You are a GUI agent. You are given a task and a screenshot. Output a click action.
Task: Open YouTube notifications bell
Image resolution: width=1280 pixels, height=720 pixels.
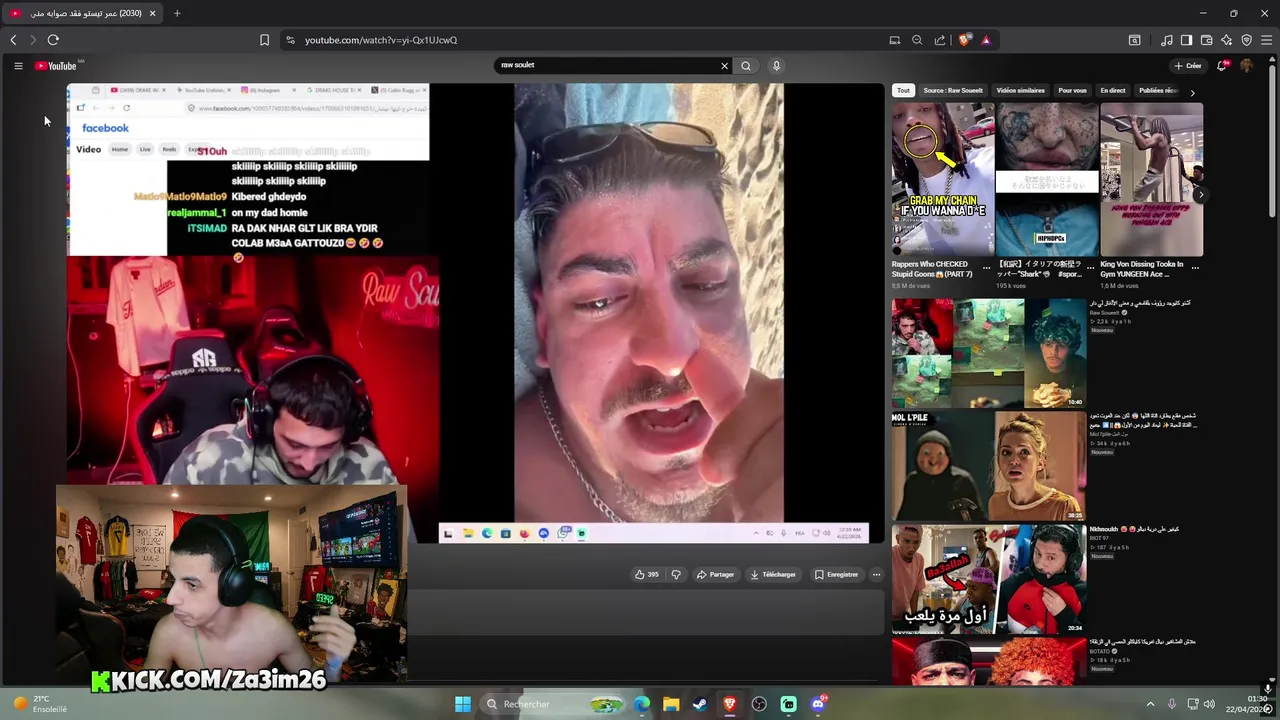click(1222, 66)
